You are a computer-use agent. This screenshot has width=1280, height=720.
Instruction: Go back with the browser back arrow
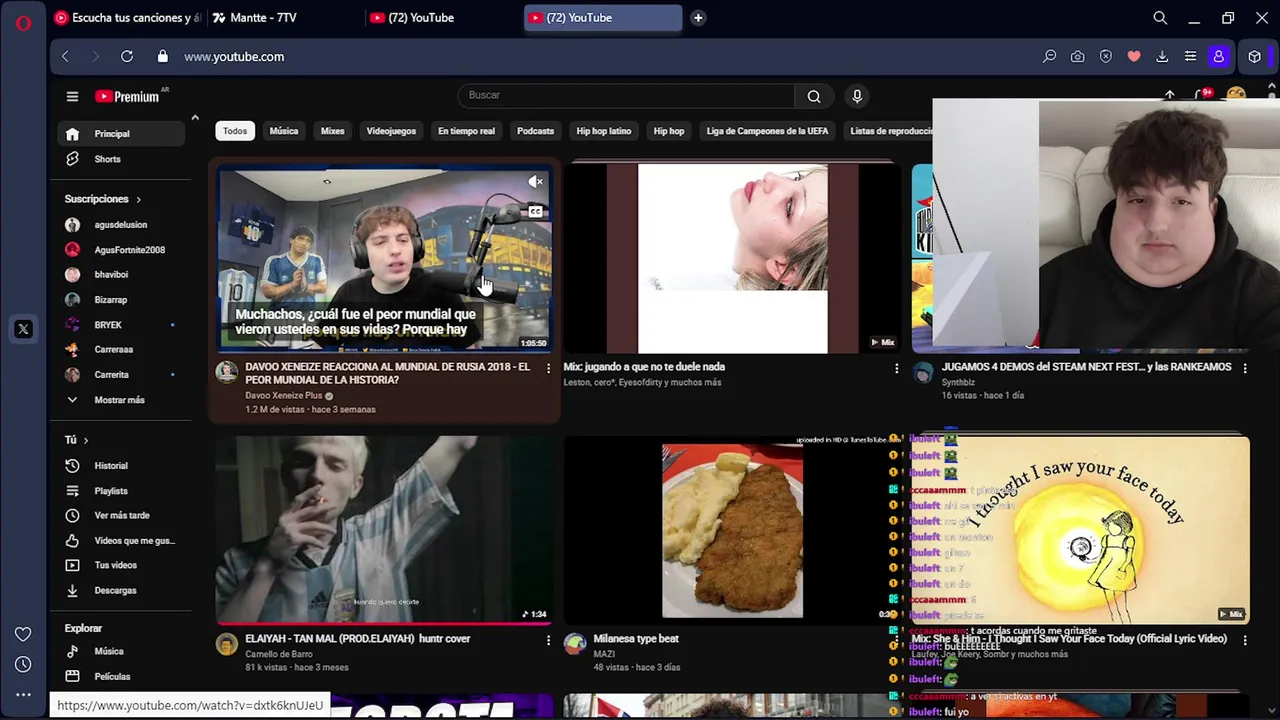[x=65, y=57]
